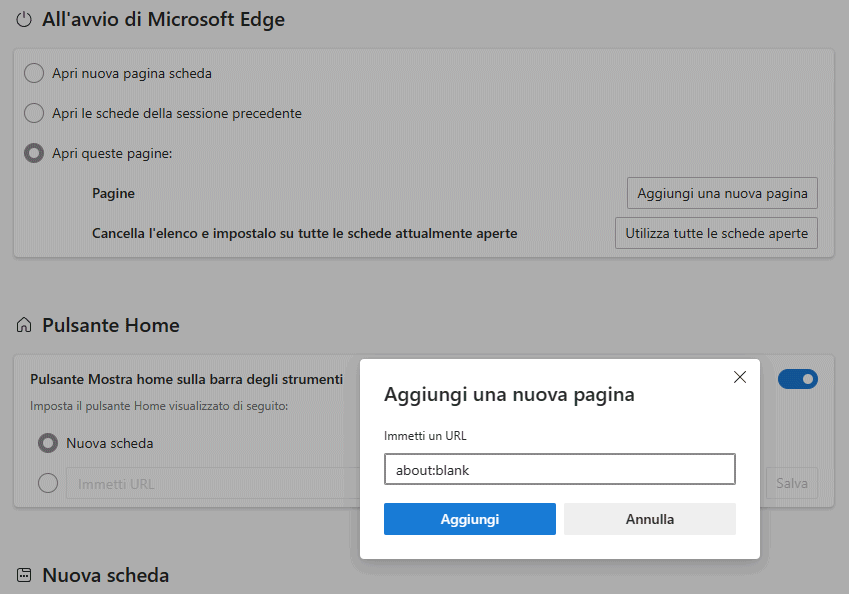
Task: Click the Cancella l'elenco e impostalo text
Action: [305, 233]
